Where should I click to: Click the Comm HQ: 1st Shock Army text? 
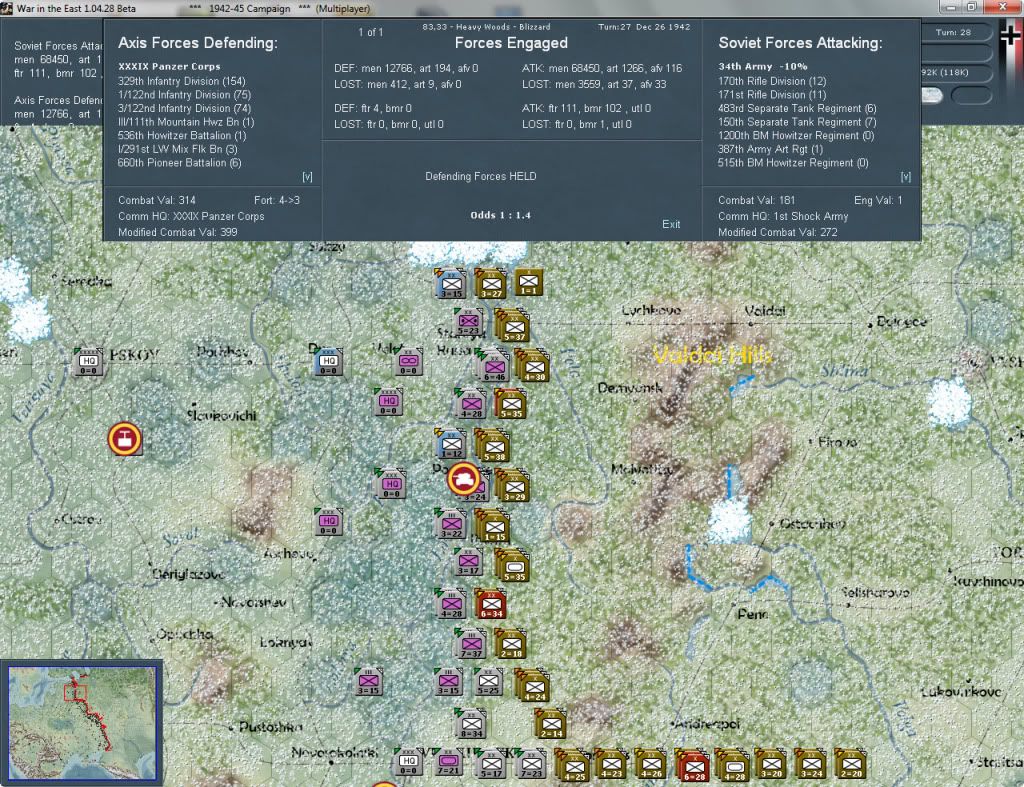[x=783, y=216]
